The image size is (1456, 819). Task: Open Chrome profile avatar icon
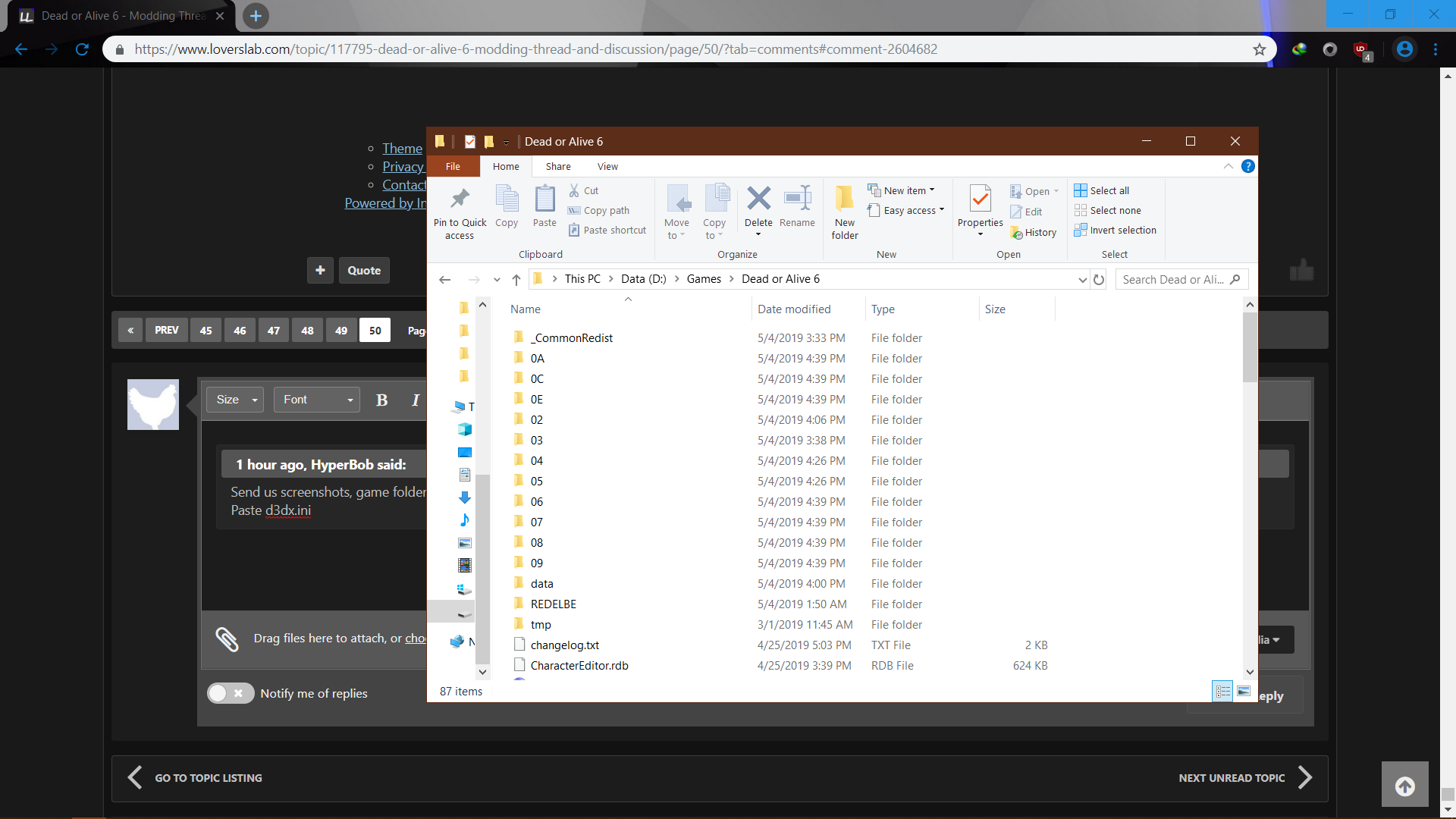pyautogui.click(x=1404, y=49)
